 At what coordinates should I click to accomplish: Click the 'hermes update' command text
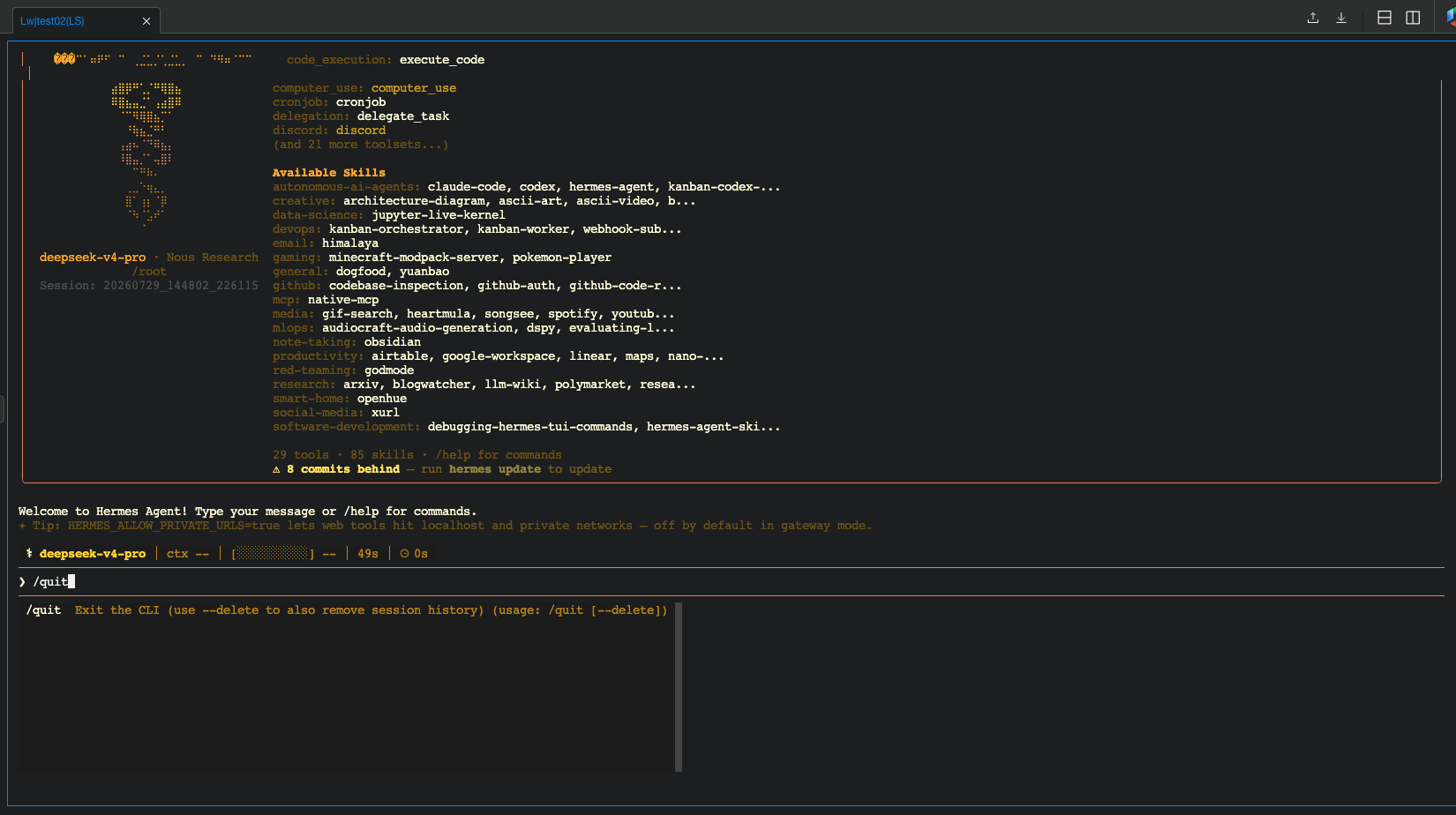point(495,469)
